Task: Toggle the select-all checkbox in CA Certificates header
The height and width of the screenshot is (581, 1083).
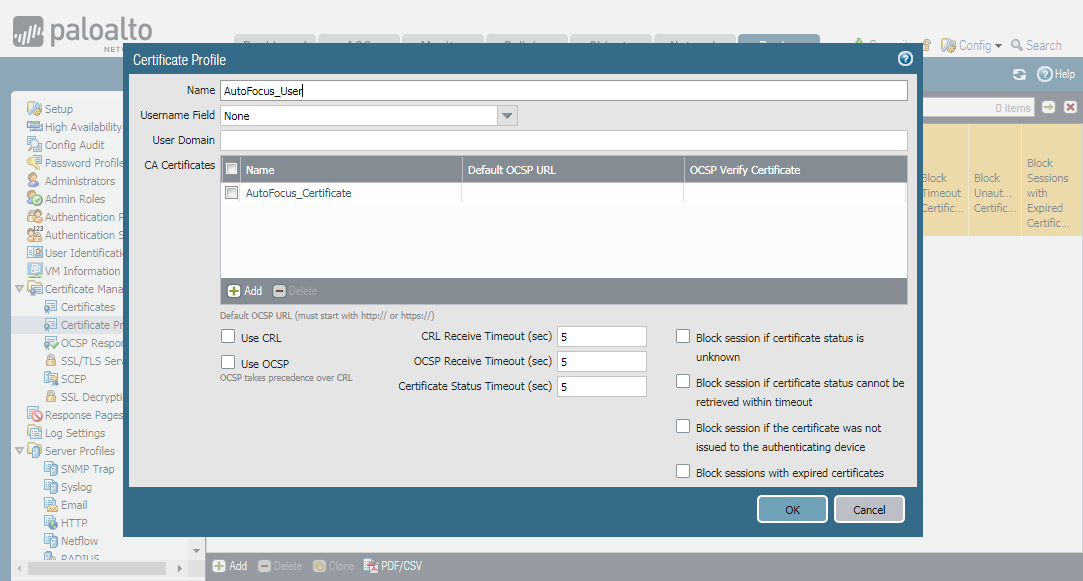Action: click(x=231, y=169)
